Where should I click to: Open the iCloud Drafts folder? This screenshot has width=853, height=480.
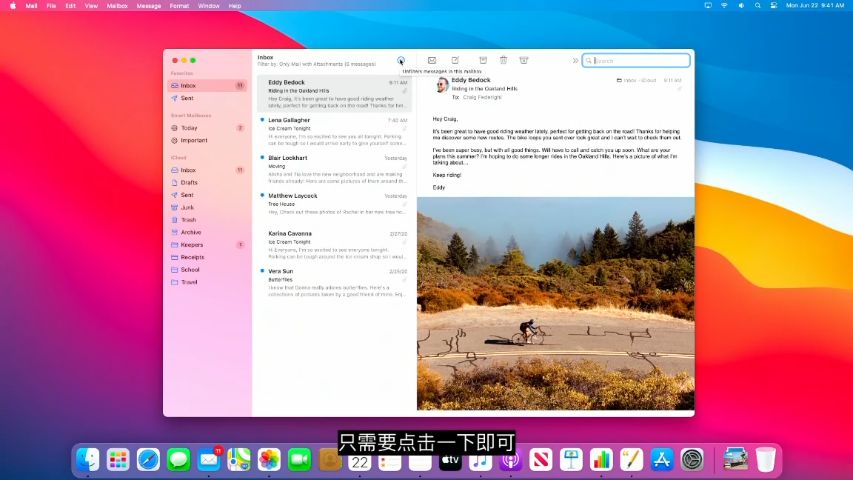[190, 183]
